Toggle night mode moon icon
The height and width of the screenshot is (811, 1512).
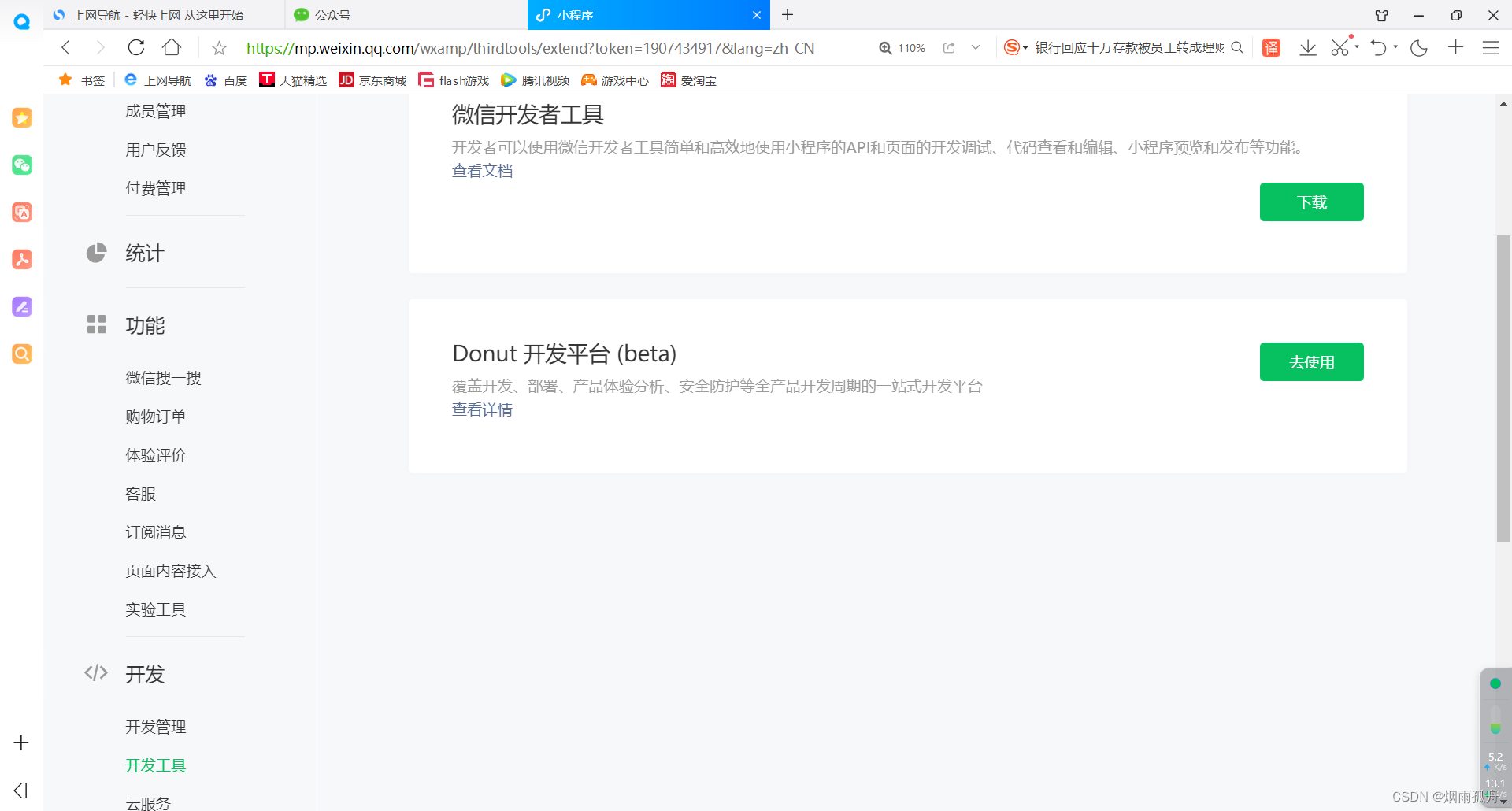click(x=1419, y=48)
